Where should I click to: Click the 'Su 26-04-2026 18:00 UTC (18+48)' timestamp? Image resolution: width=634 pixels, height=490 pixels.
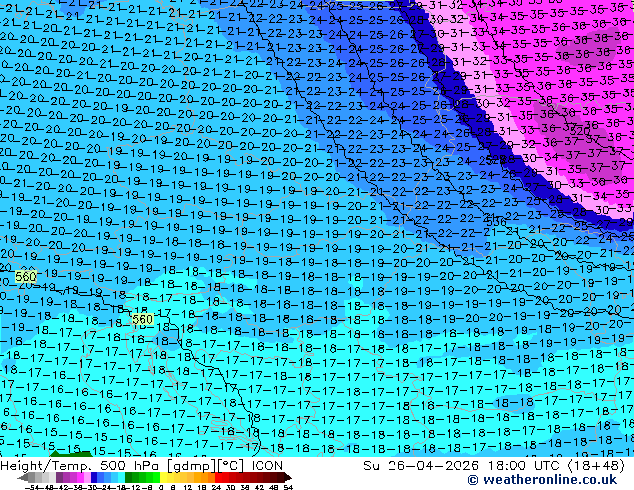(494, 466)
